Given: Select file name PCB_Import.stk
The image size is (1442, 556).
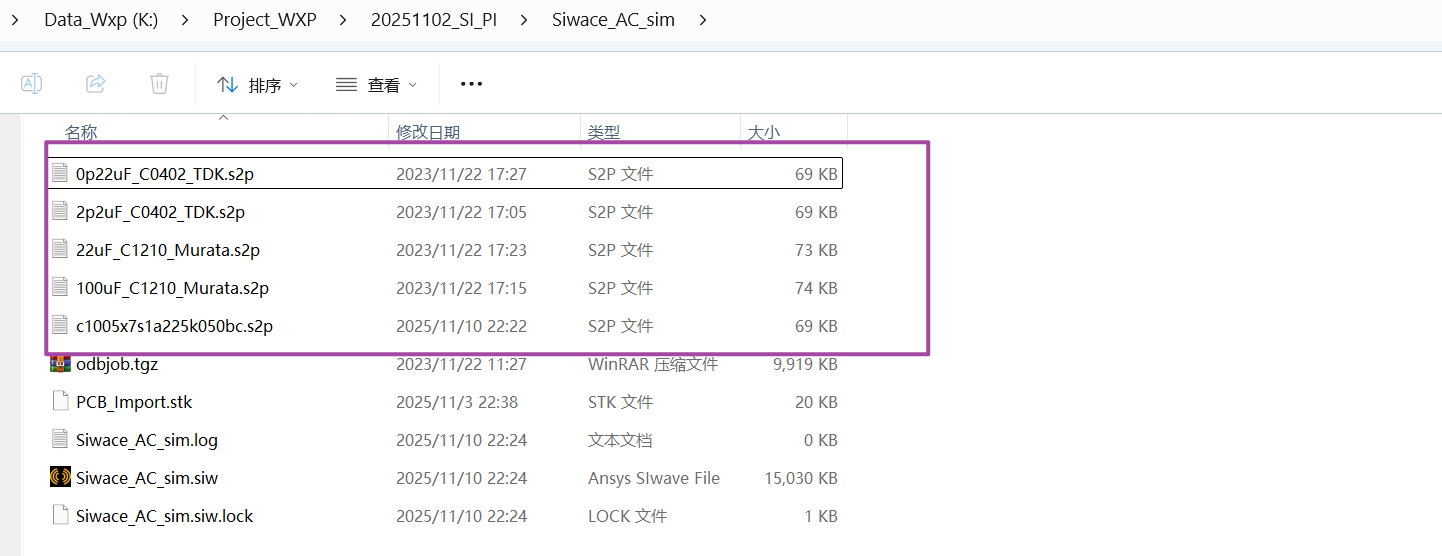Looking at the screenshot, I should (x=134, y=402).
